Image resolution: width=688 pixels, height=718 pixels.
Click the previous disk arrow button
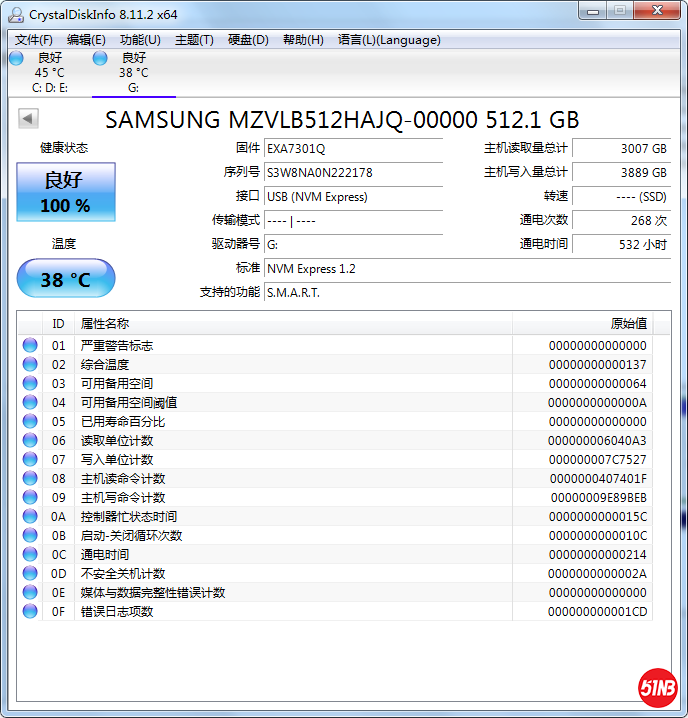pos(28,119)
